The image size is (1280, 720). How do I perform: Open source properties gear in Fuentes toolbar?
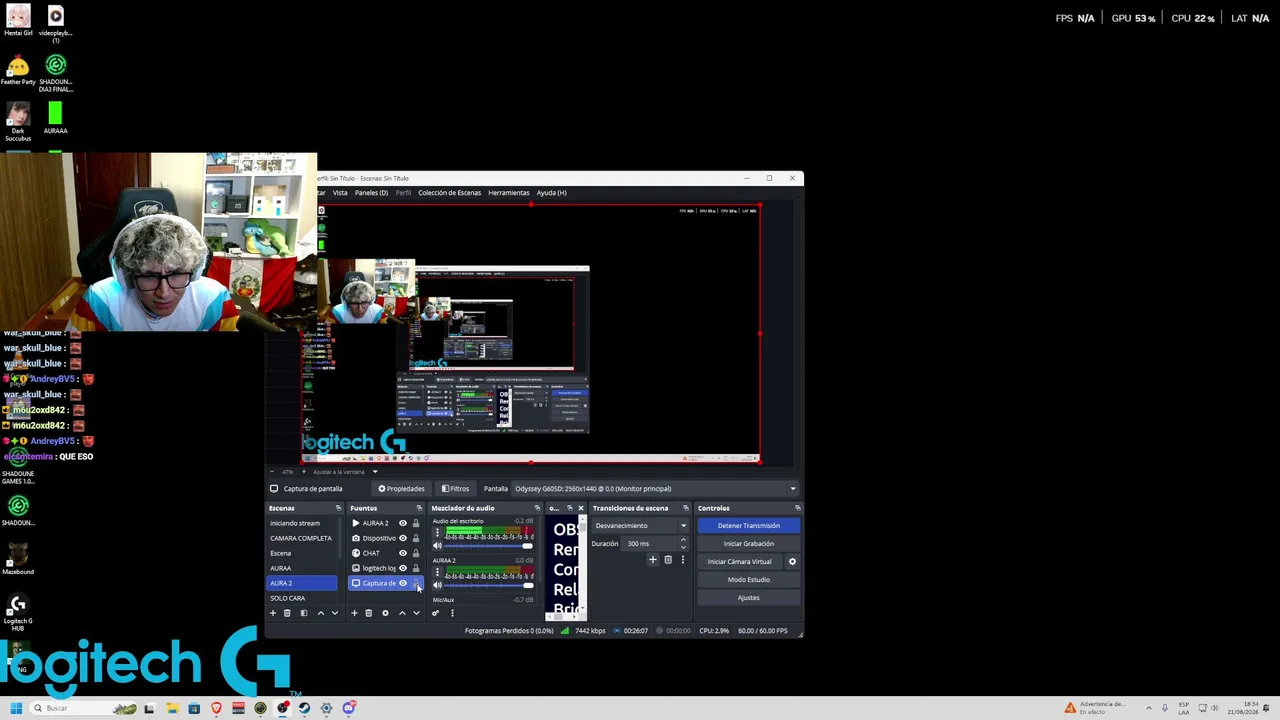(385, 613)
